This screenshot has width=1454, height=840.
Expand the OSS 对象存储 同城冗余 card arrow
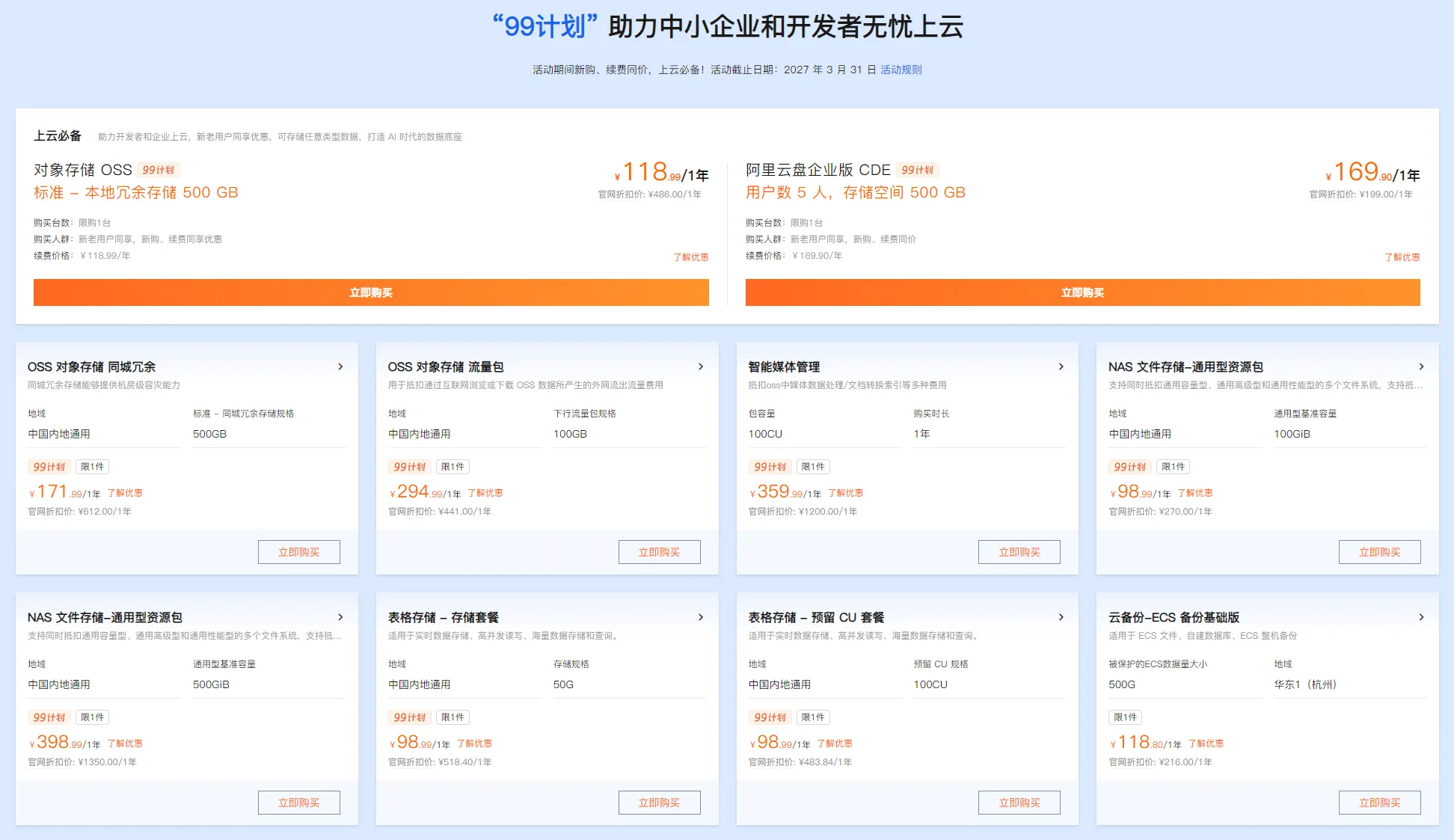[340, 367]
